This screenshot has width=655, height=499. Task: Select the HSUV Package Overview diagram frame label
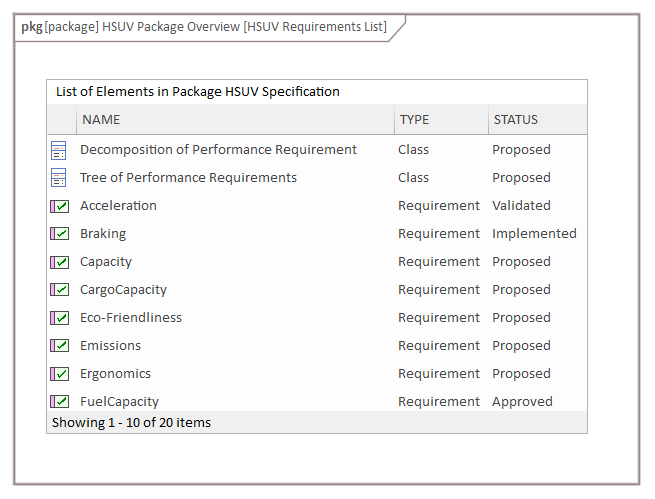tap(204, 27)
